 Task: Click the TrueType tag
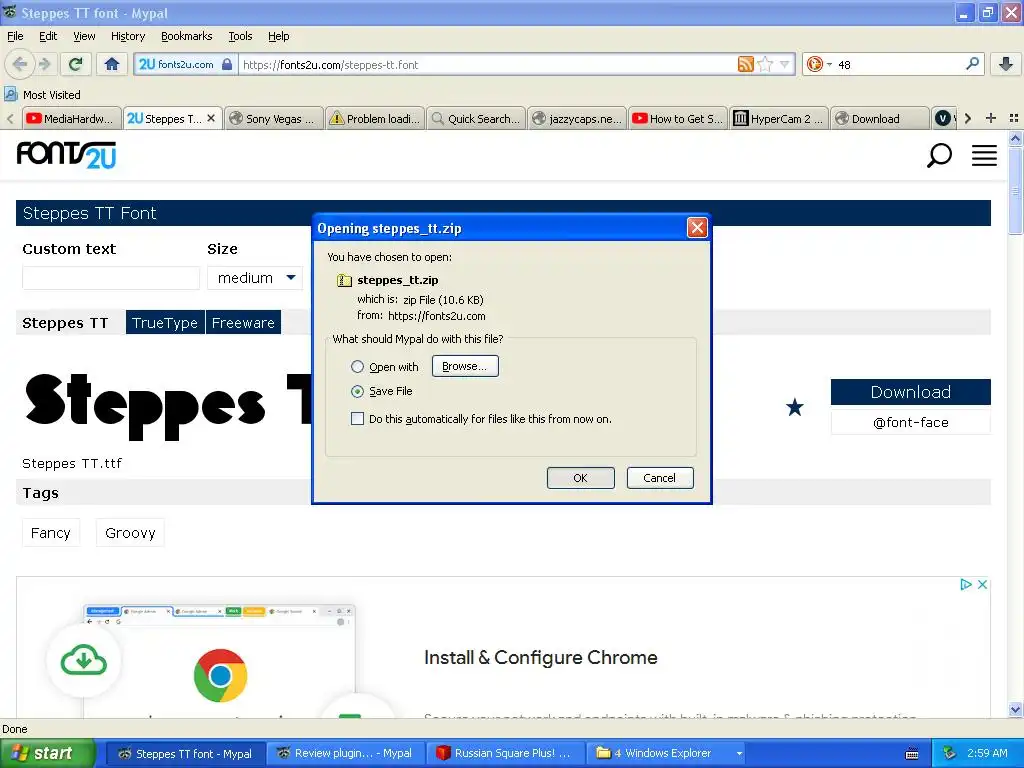(x=165, y=323)
